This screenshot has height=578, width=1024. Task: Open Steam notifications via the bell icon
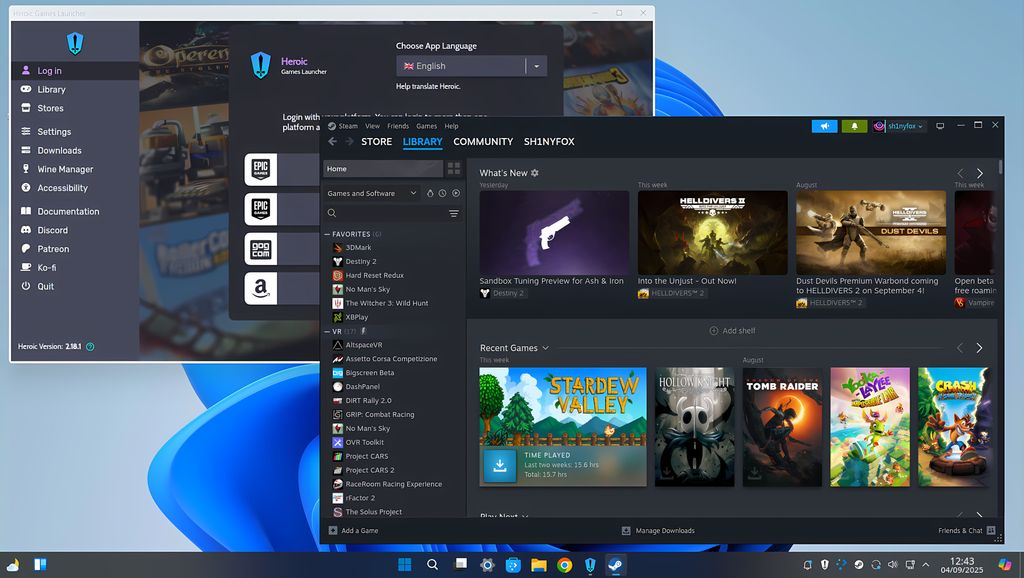(x=854, y=126)
